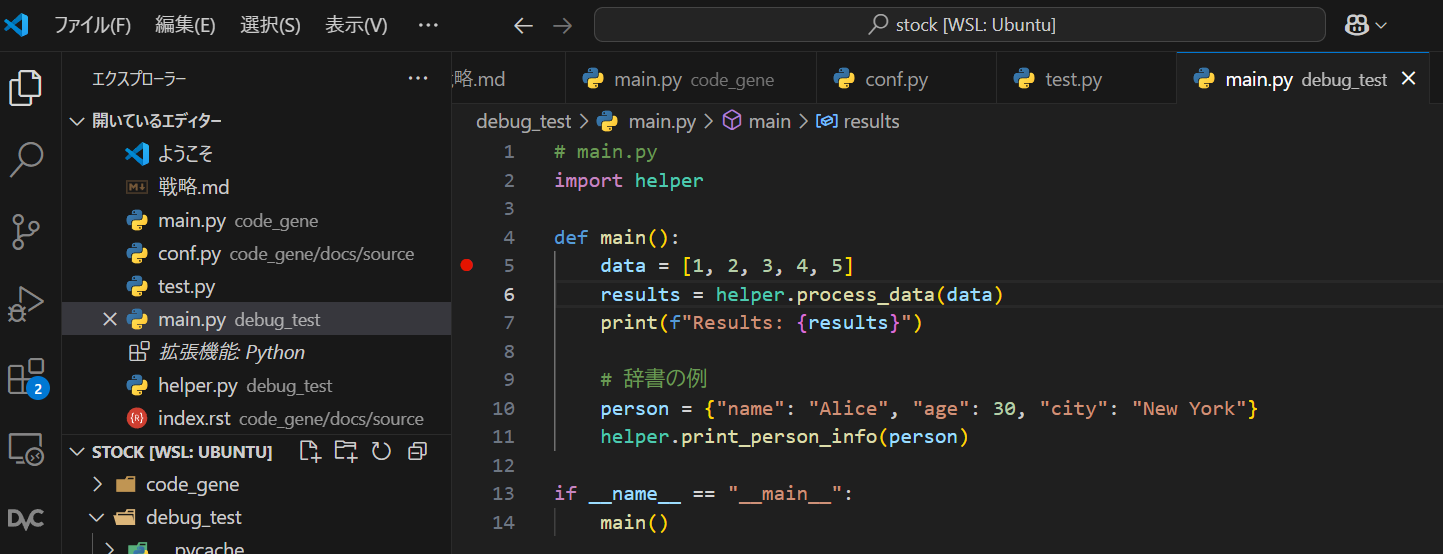Open the 表示(V) menu

coord(356,25)
